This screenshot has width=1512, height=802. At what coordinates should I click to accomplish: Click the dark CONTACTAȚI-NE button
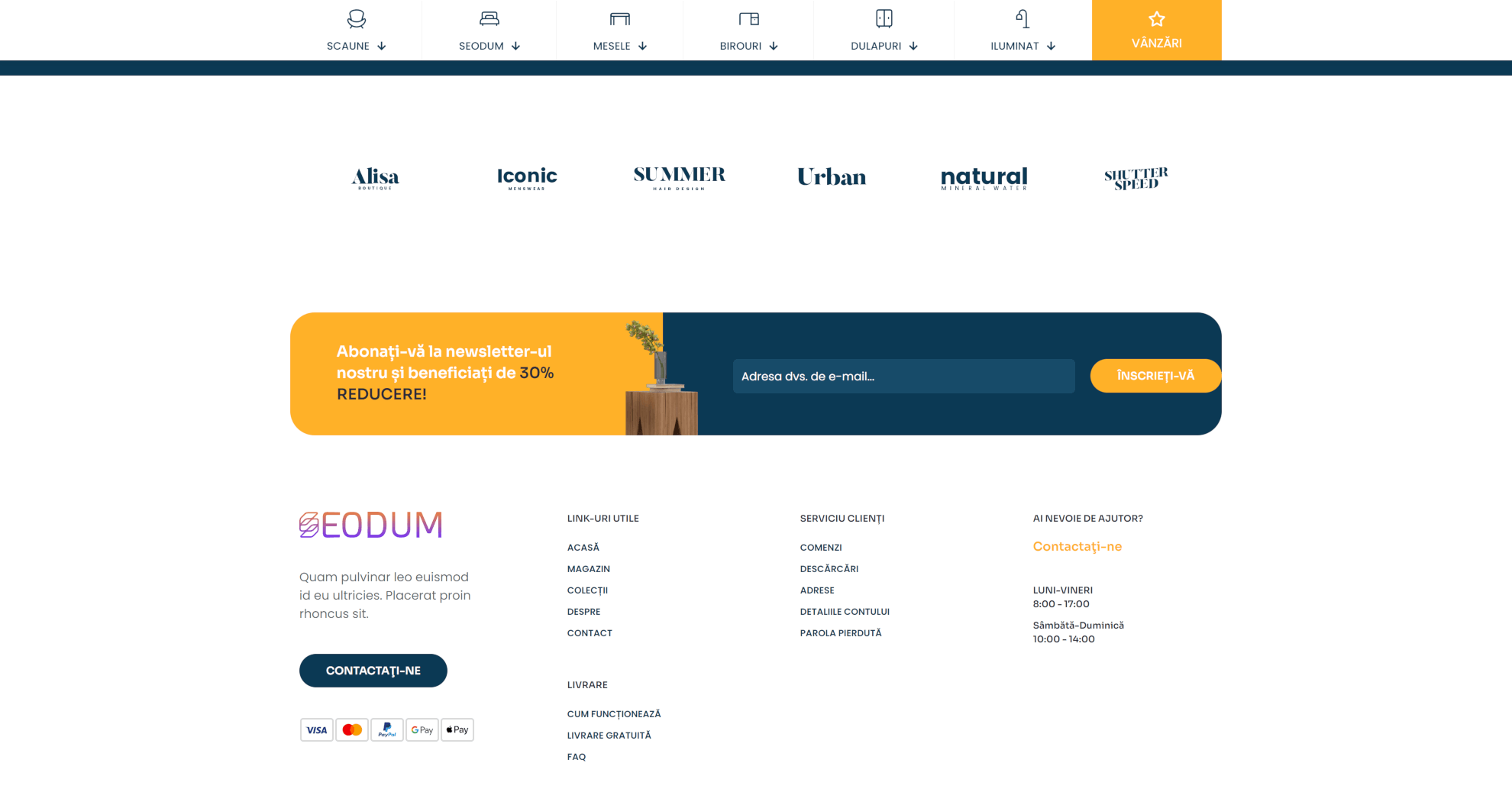[x=373, y=671]
